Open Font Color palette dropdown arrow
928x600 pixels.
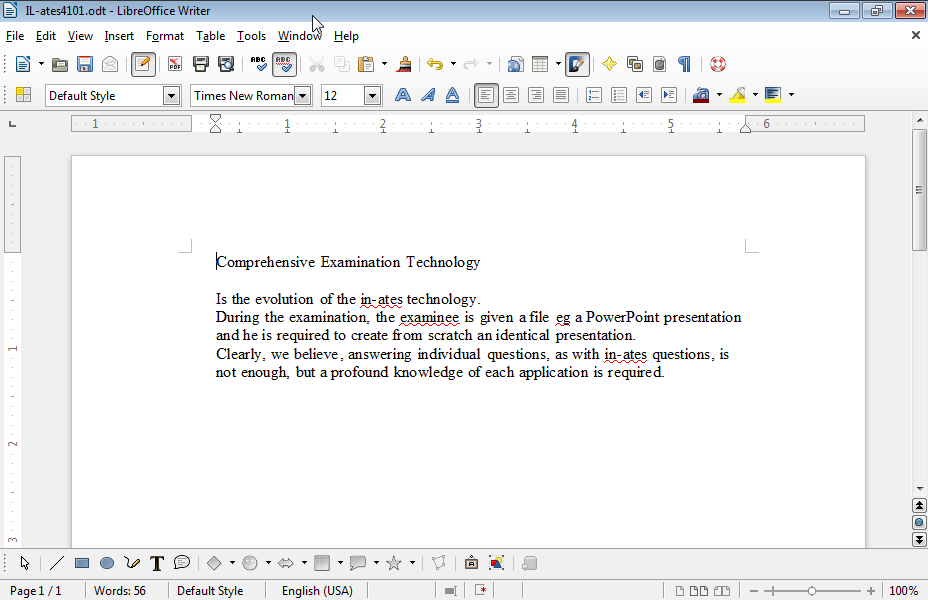point(719,95)
